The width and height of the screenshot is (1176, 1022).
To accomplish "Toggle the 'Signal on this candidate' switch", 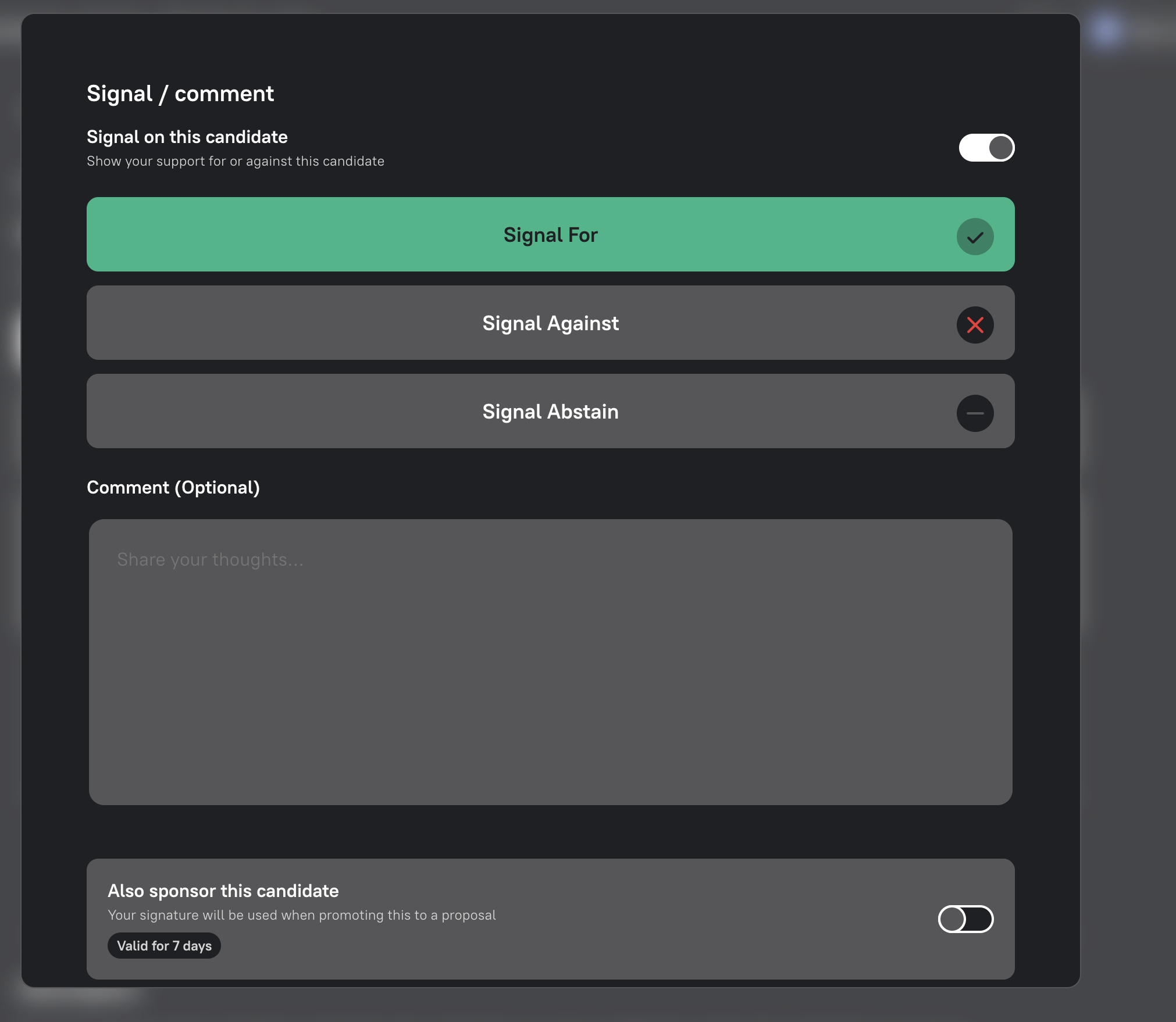I will [x=986, y=148].
